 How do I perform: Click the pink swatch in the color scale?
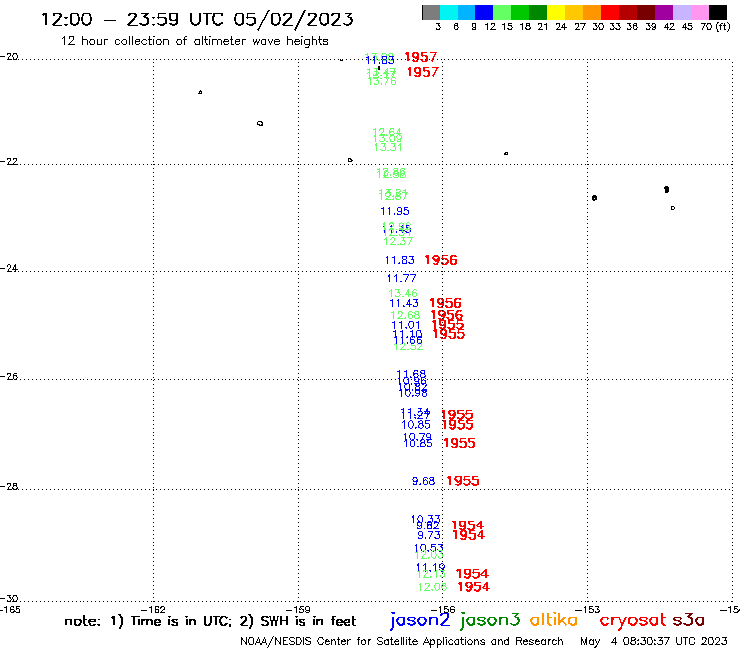click(x=699, y=12)
